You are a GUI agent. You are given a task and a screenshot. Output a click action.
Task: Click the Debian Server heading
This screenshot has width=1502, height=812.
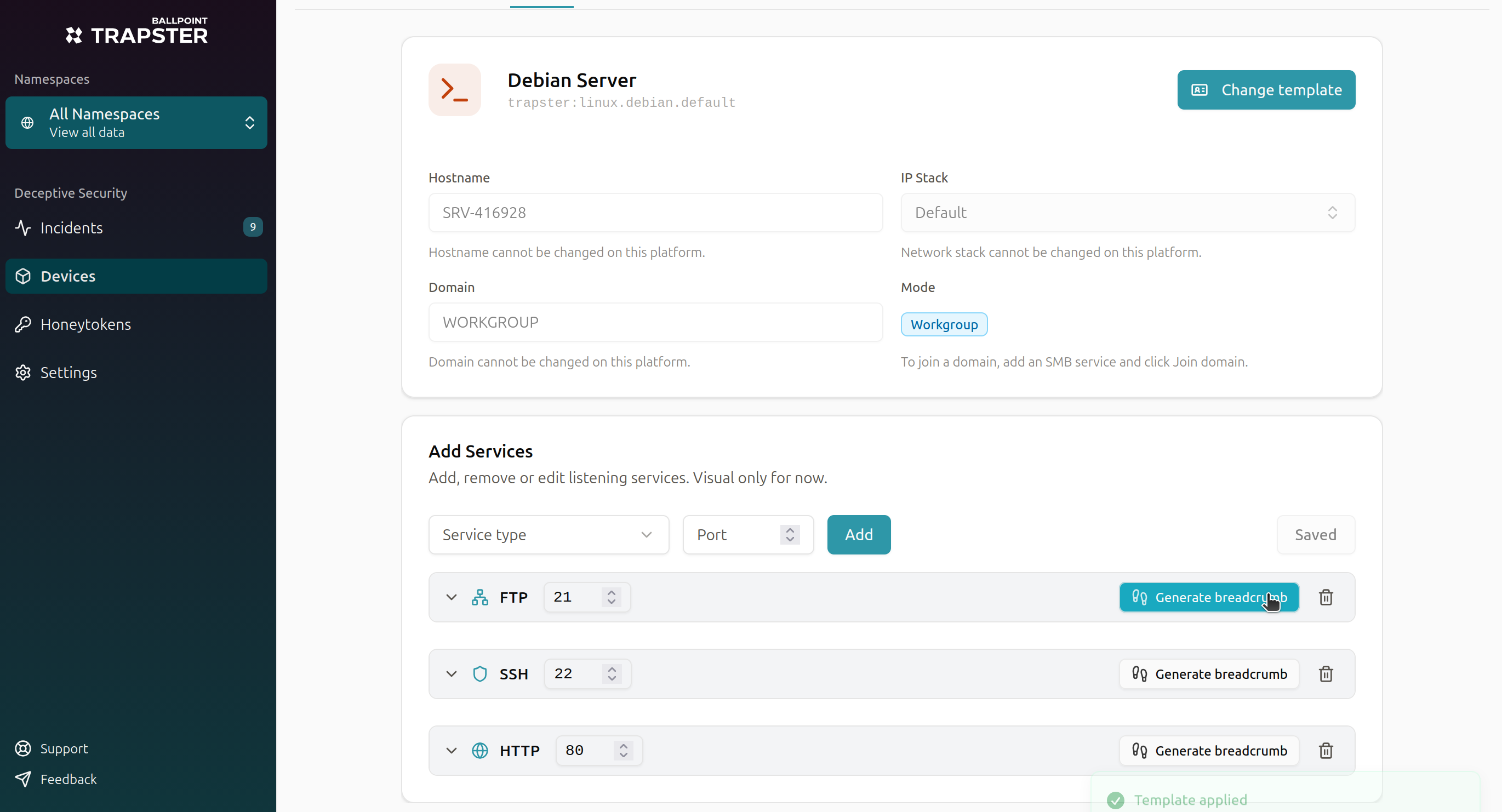(572, 80)
